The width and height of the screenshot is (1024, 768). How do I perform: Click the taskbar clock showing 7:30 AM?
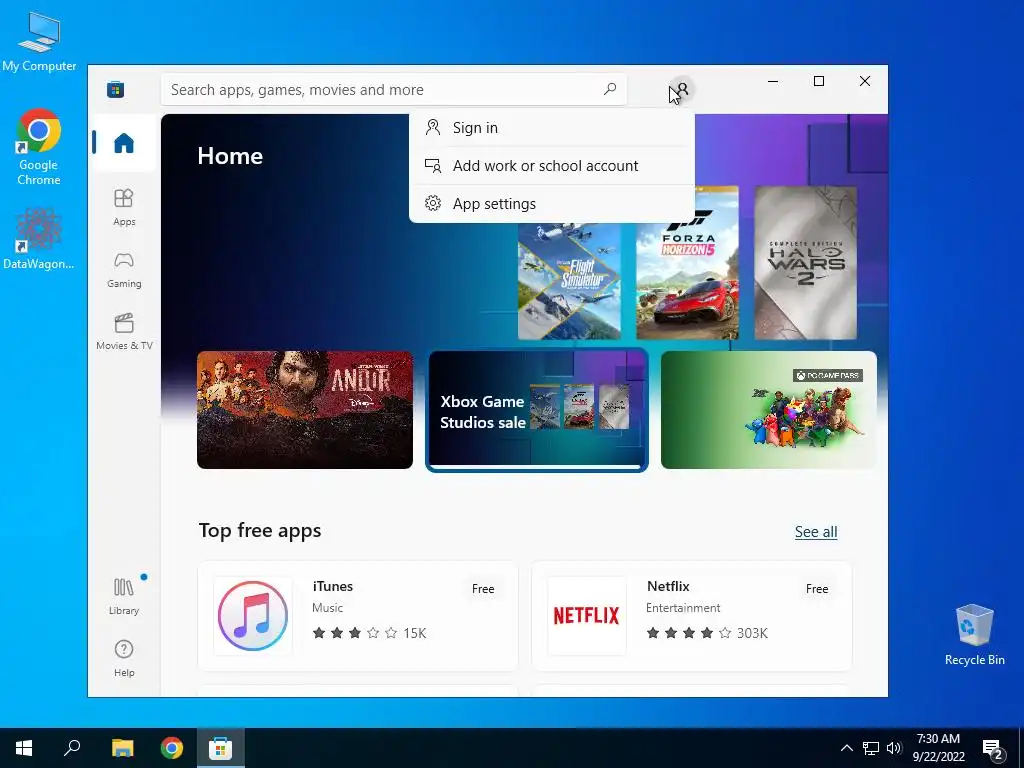pyautogui.click(x=938, y=748)
